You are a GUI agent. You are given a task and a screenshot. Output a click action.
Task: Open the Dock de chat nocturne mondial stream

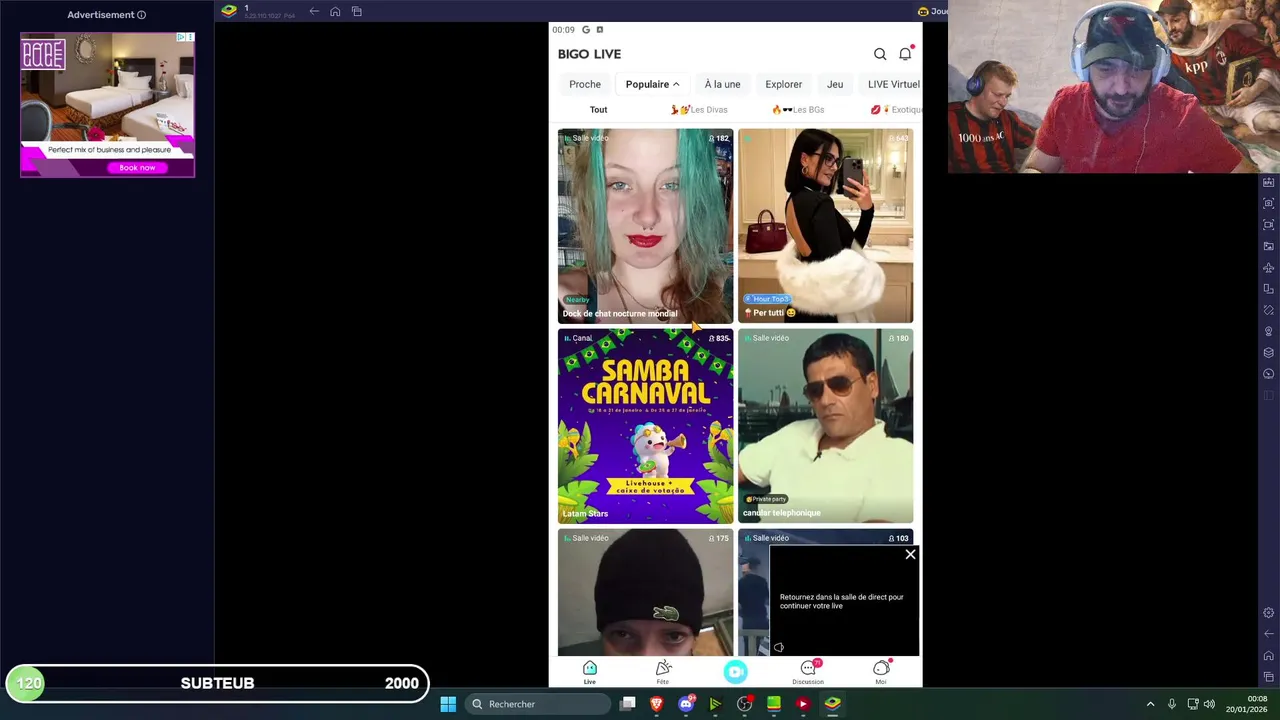click(645, 226)
